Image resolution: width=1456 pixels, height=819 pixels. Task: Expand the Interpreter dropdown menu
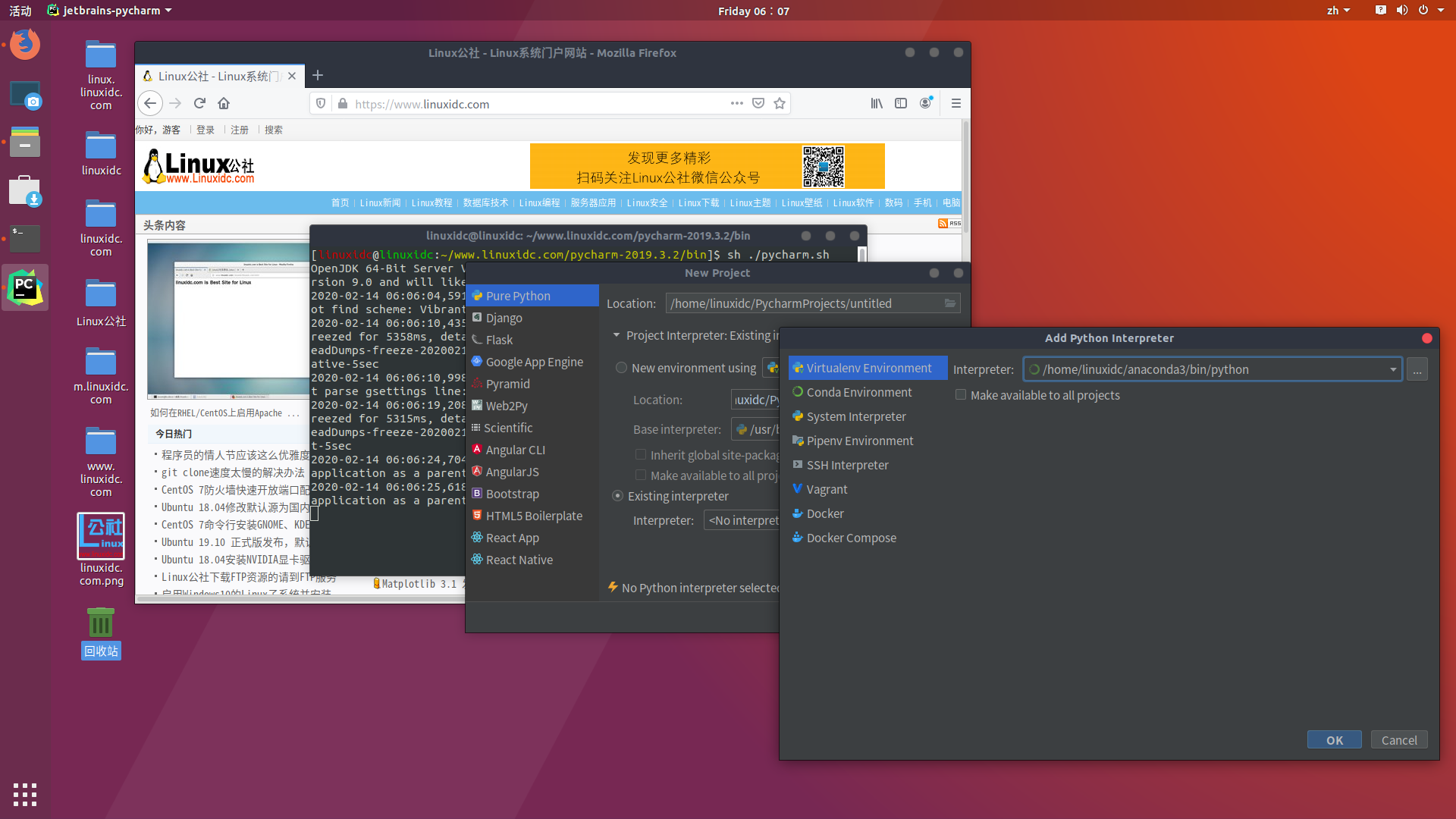[1393, 369]
